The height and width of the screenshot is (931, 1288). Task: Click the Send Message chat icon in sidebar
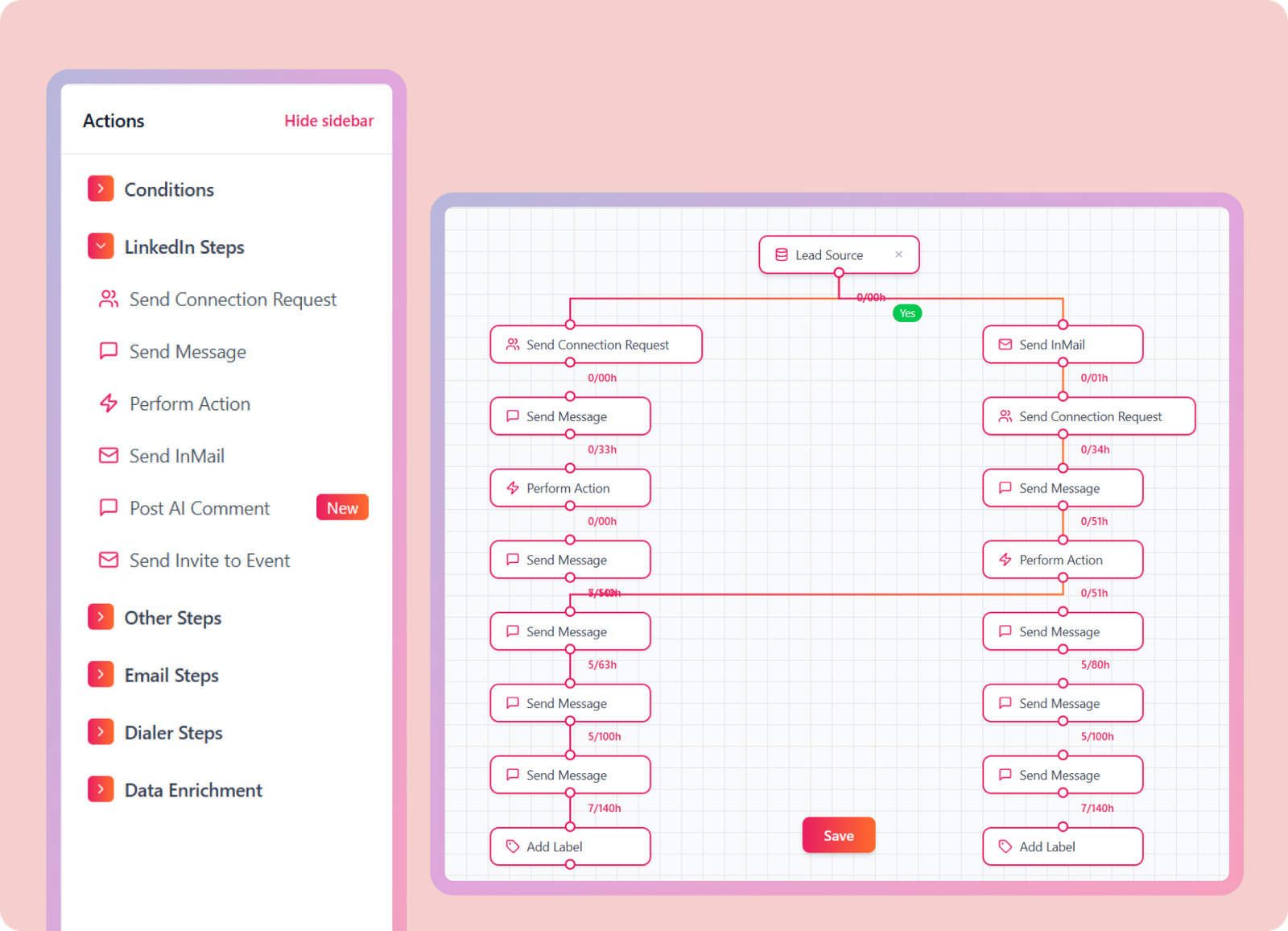tap(108, 351)
